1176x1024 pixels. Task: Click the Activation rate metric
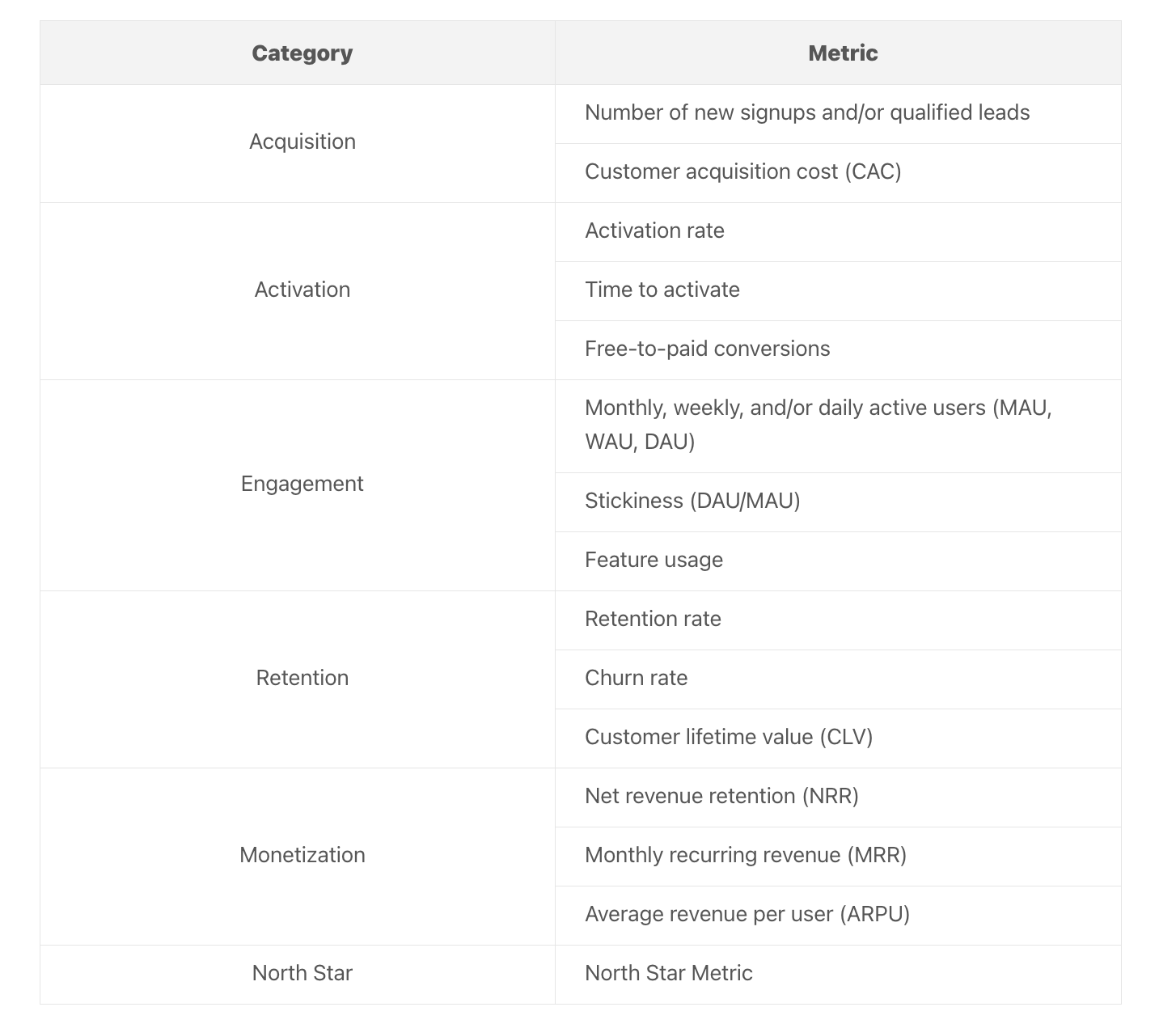[654, 231]
